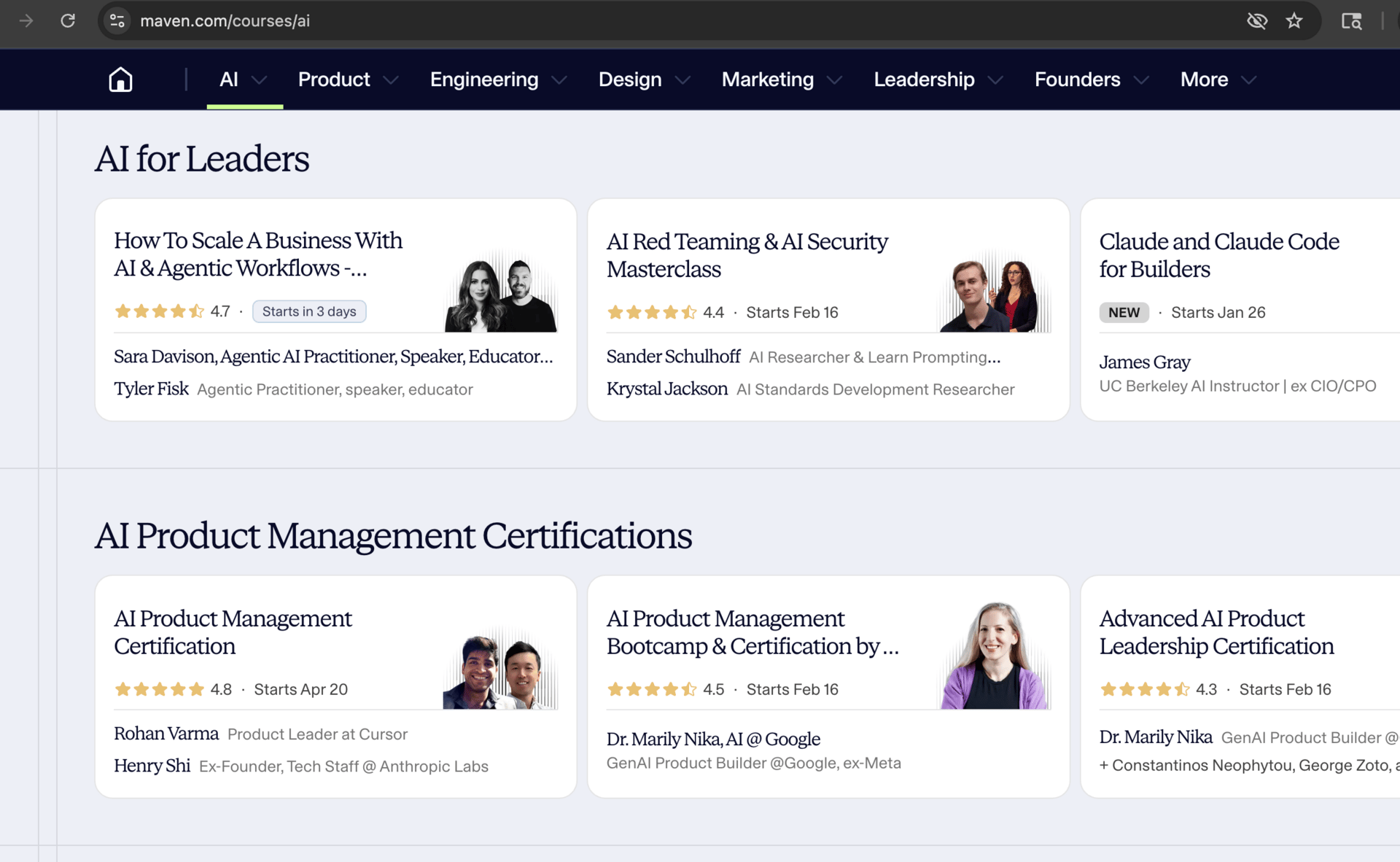Bookmark this page with star icon
Viewport: 1400px width, 862px height.
[x=1294, y=20]
